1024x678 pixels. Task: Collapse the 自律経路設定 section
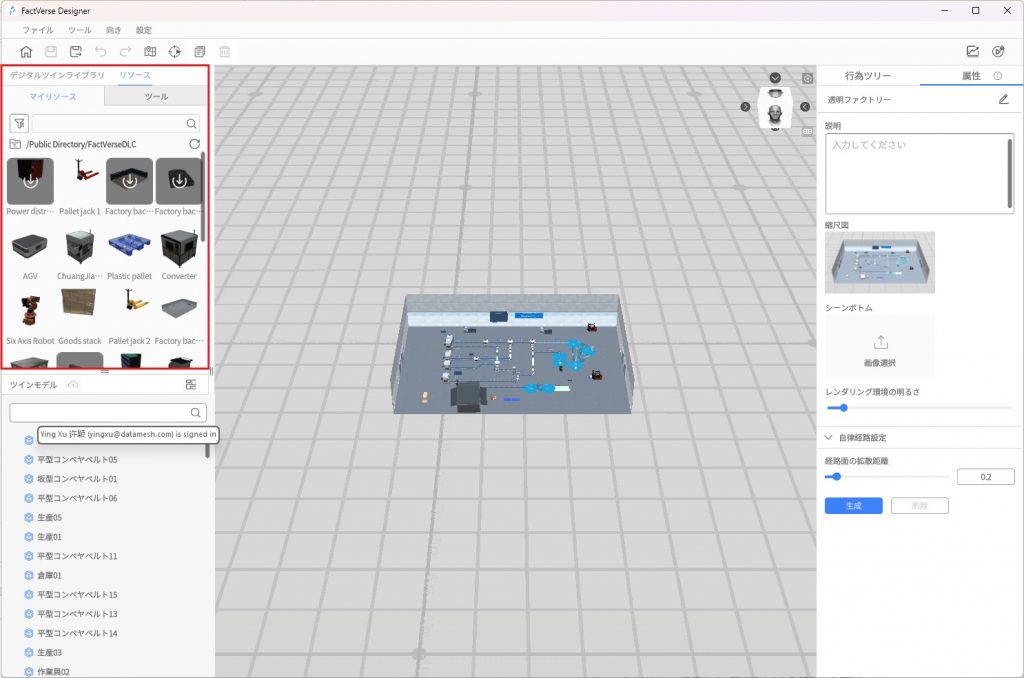829,437
